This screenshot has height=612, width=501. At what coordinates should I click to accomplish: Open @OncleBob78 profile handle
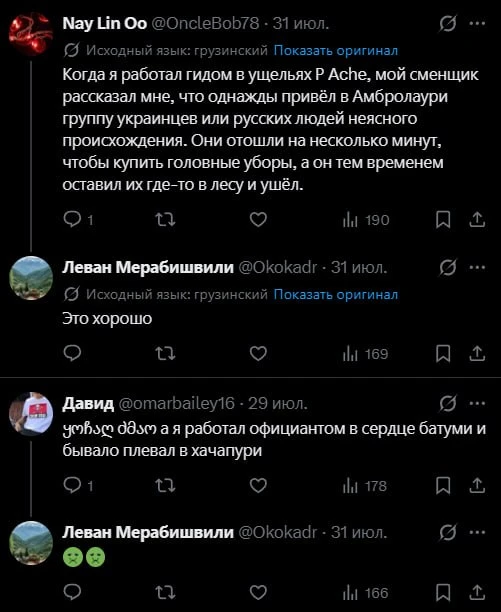205,24
